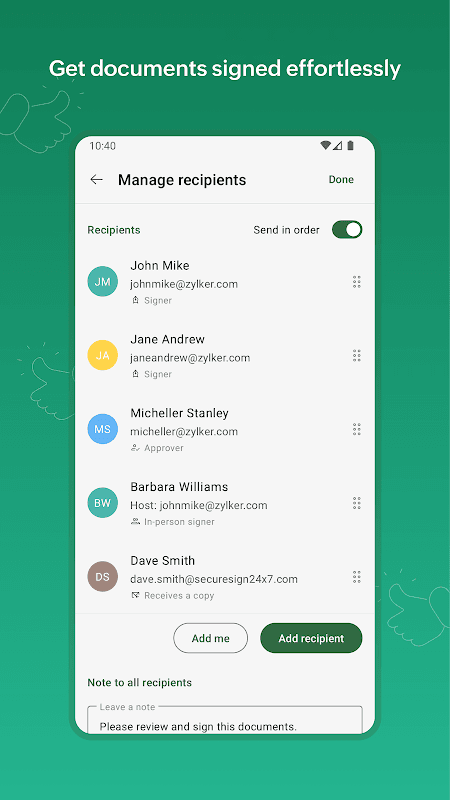This screenshot has width=450, height=800.
Task: Click the 10:40 clock in the status bar
Action: [103, 146]
